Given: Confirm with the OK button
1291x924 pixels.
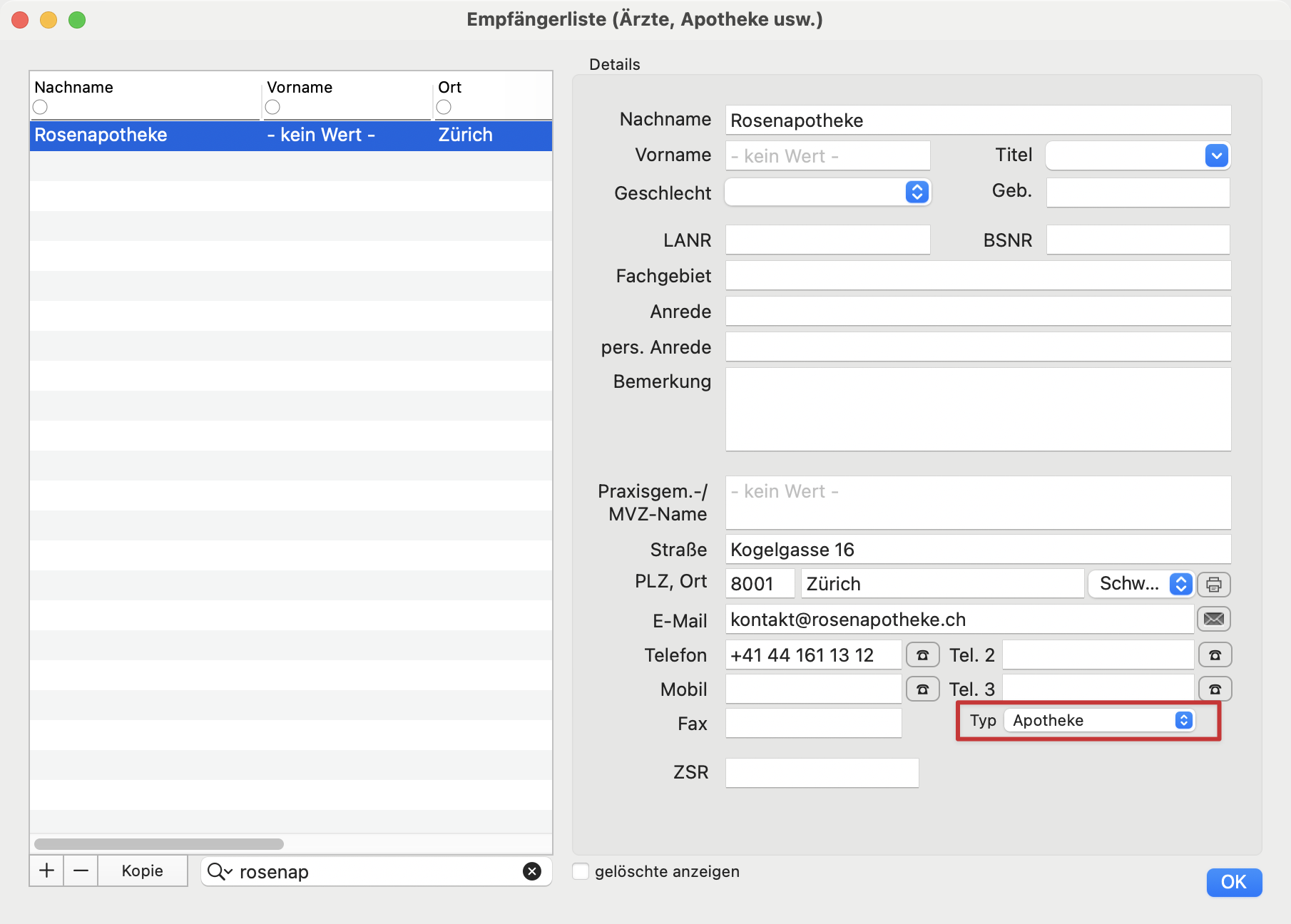Looking at the screenshot, I should click(1234, 882).
